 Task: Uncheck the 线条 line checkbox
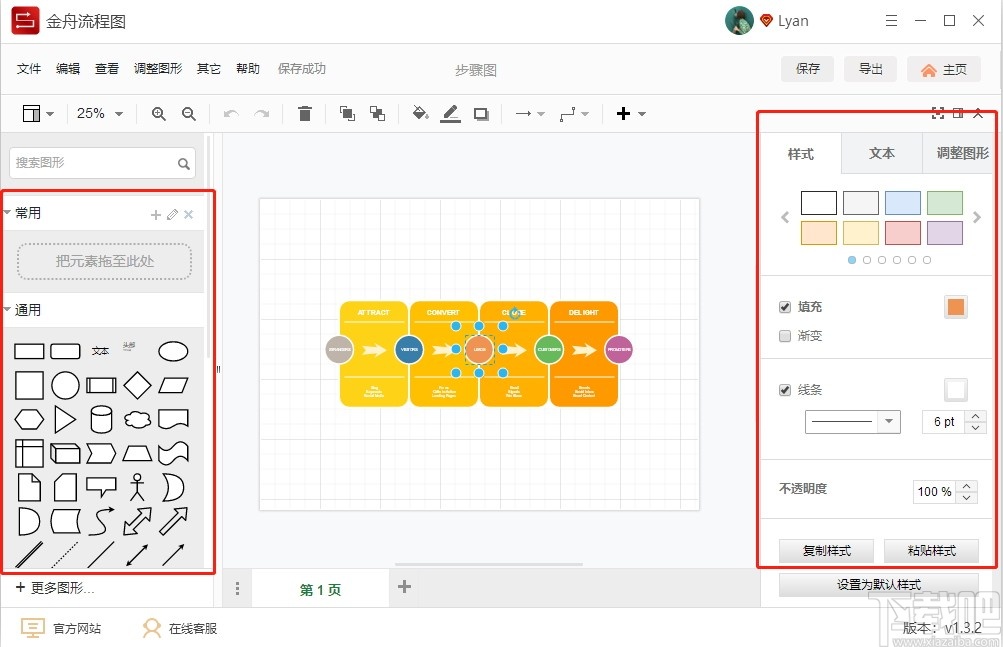pos(785,390)
